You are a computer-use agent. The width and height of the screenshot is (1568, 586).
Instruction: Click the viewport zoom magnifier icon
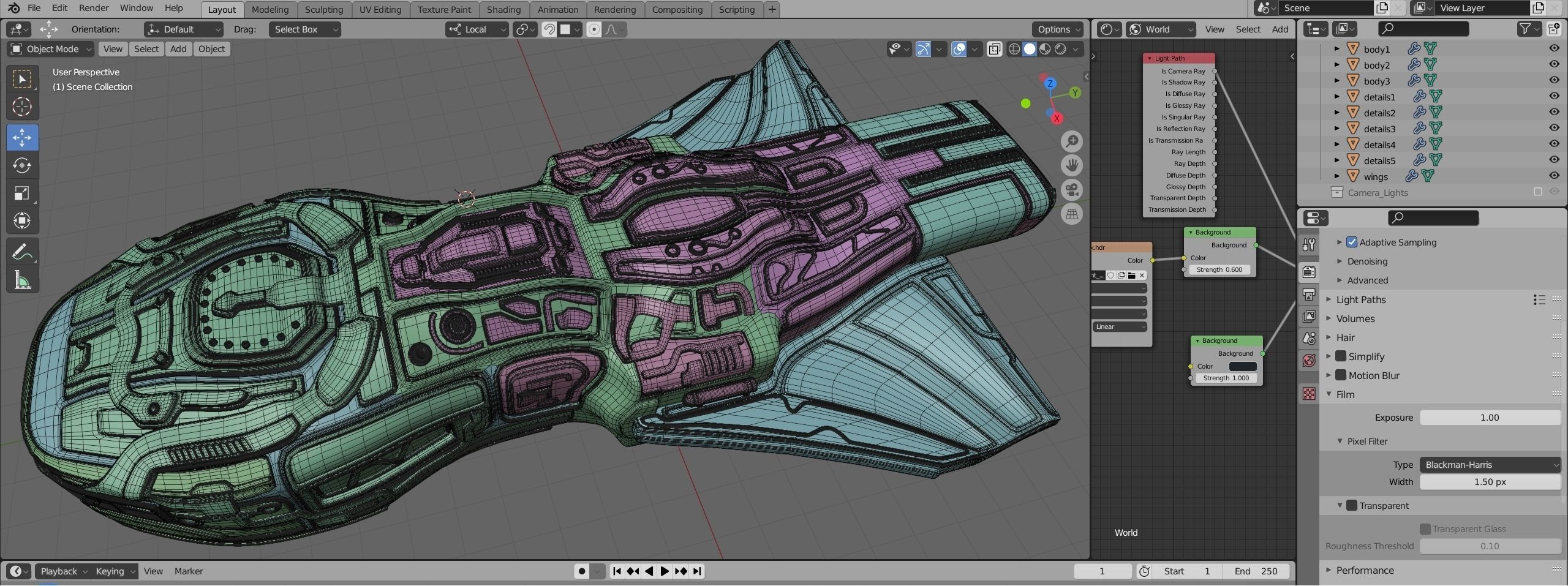pyautogui.click(x=1072, y=141)
